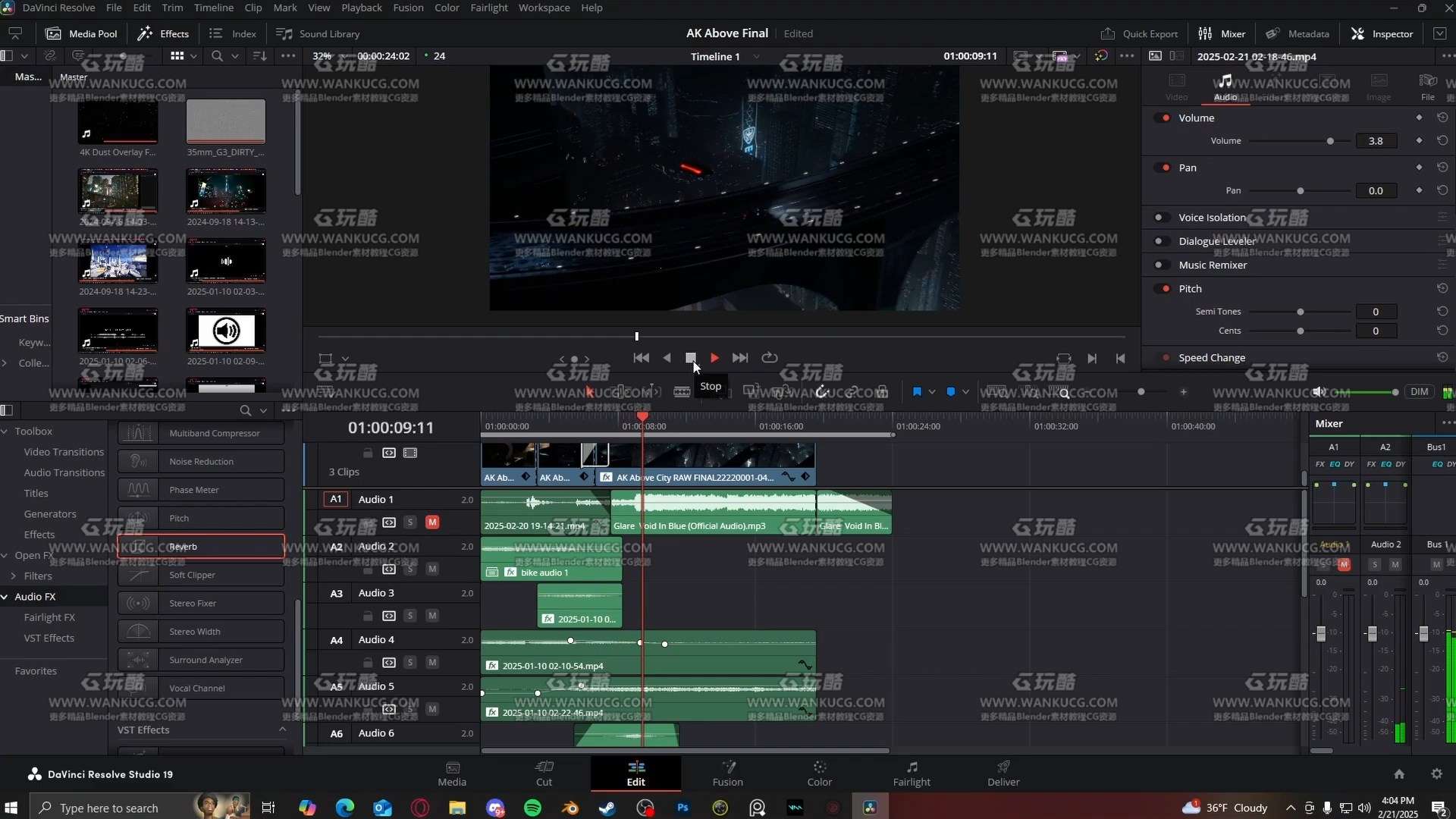The image size is (1456, 819).
Task: Unmute the Audio 1 track
Action: 432,522
